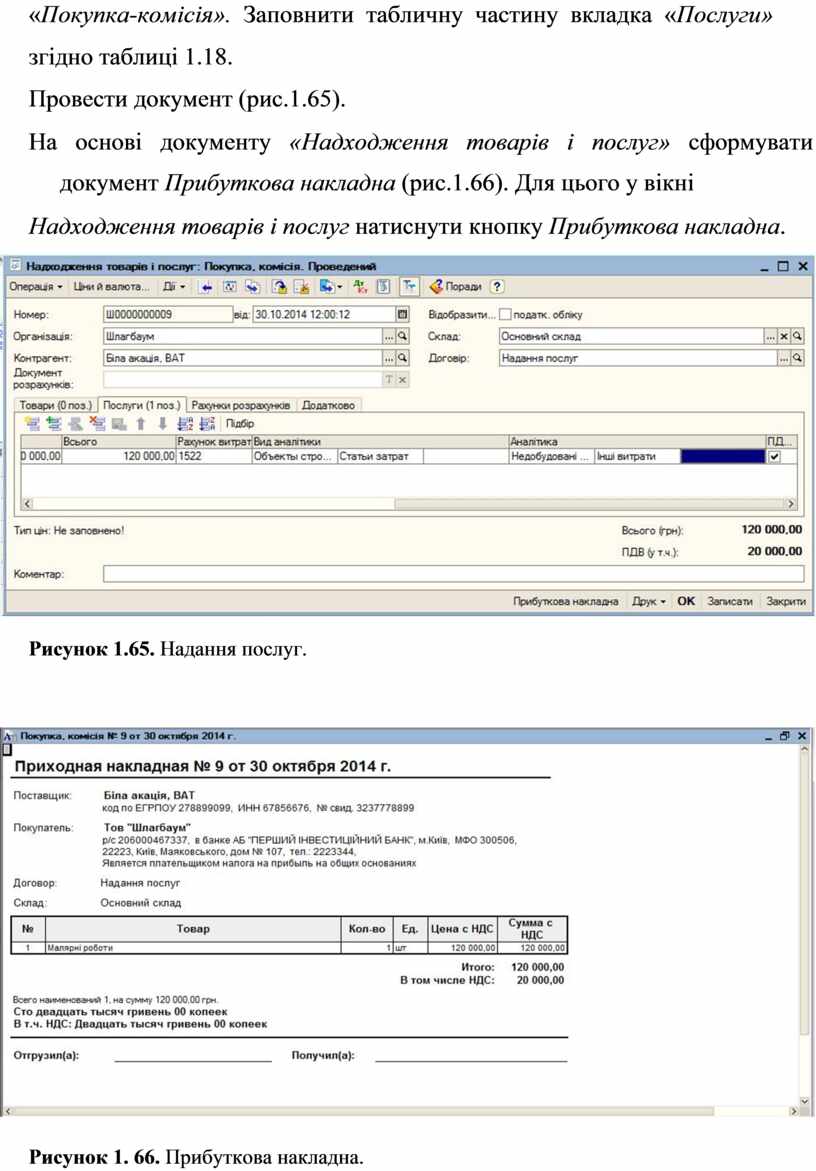Click the invoice window's vertical scrollbar down arrow
Screen dimensions: 816x1171
click(804, 1101)
